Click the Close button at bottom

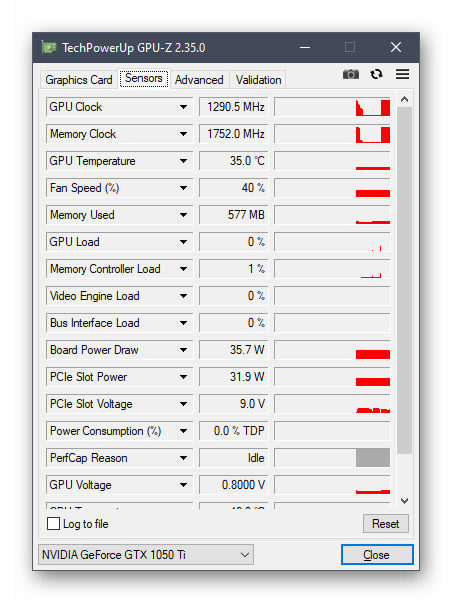pos(377,555)
